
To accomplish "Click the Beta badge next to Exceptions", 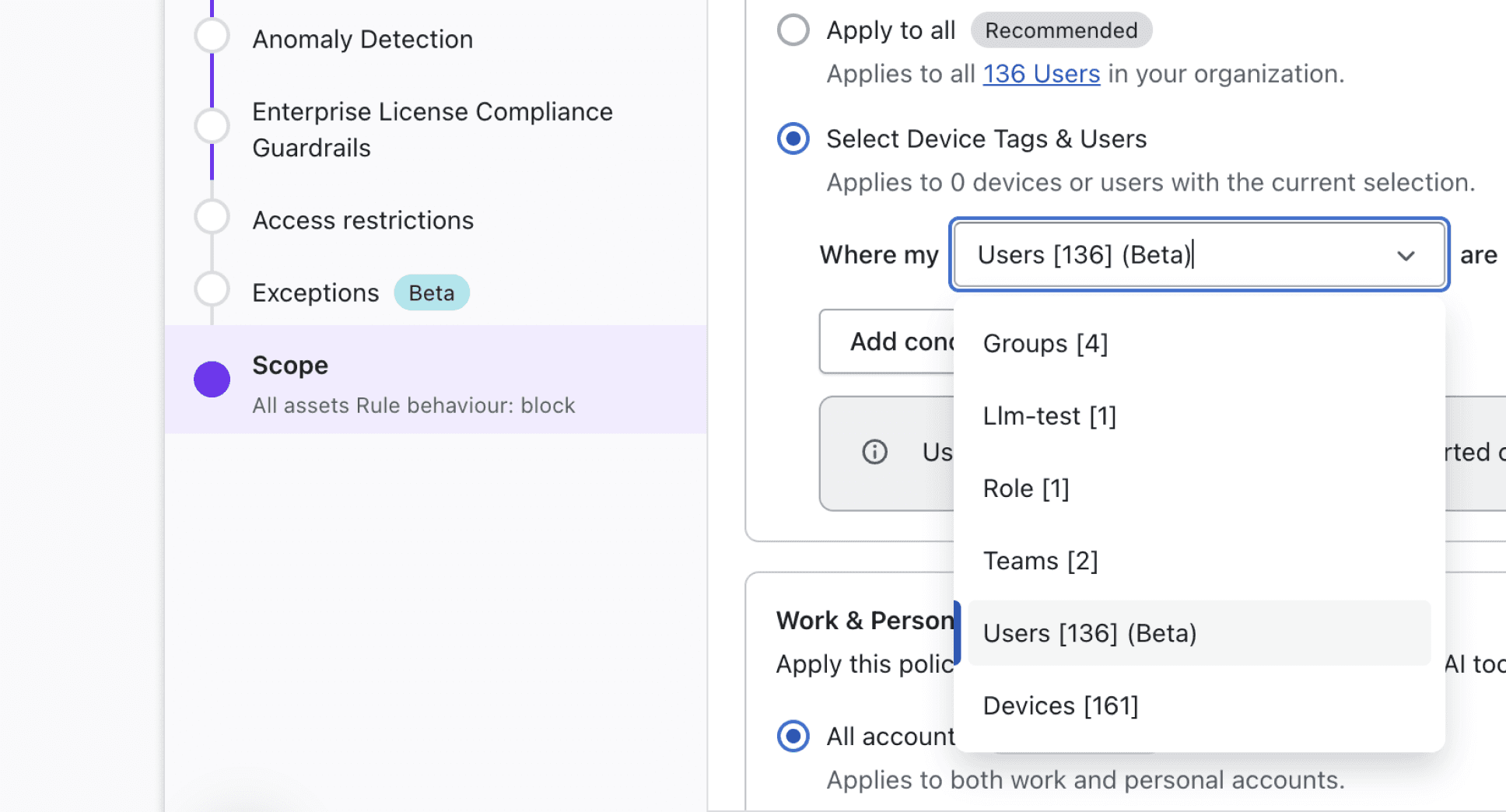I will tap(432, 292).
